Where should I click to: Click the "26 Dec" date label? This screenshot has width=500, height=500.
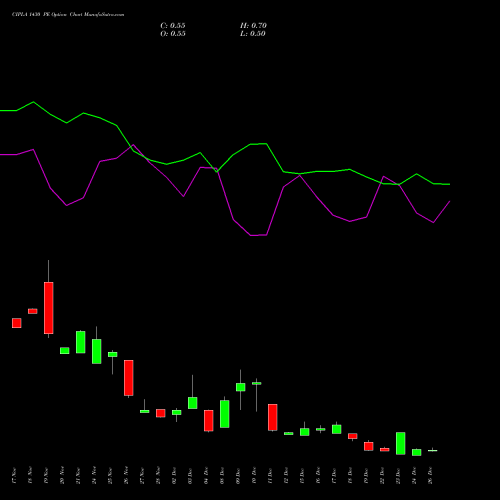pos(430,476)
